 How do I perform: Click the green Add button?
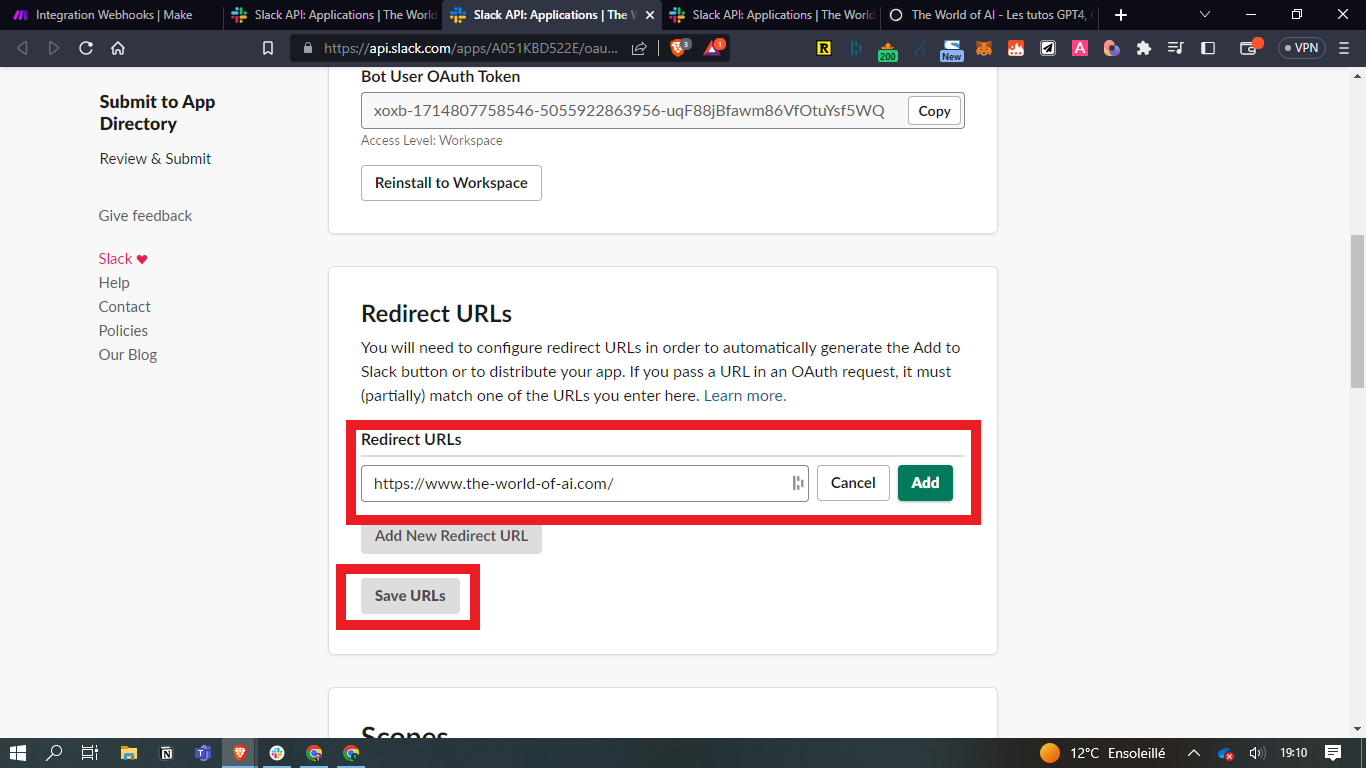[x=925, y=483]
